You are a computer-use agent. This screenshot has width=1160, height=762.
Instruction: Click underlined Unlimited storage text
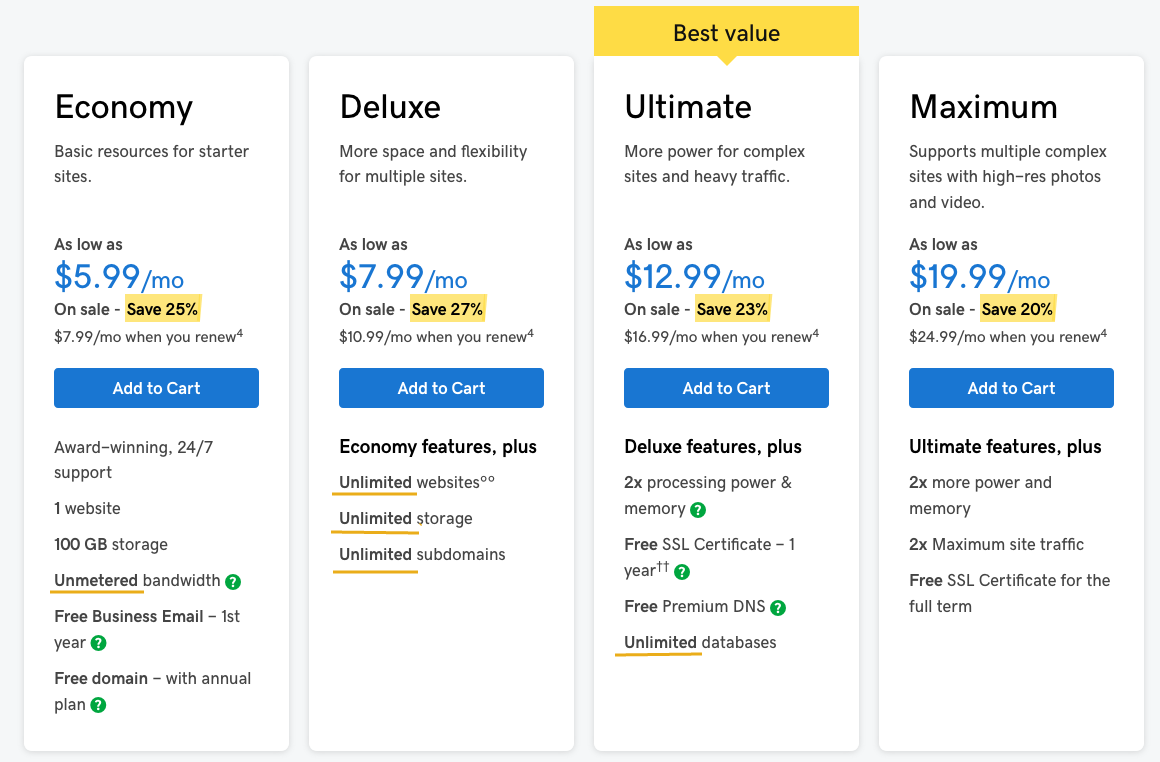[376, 519]
